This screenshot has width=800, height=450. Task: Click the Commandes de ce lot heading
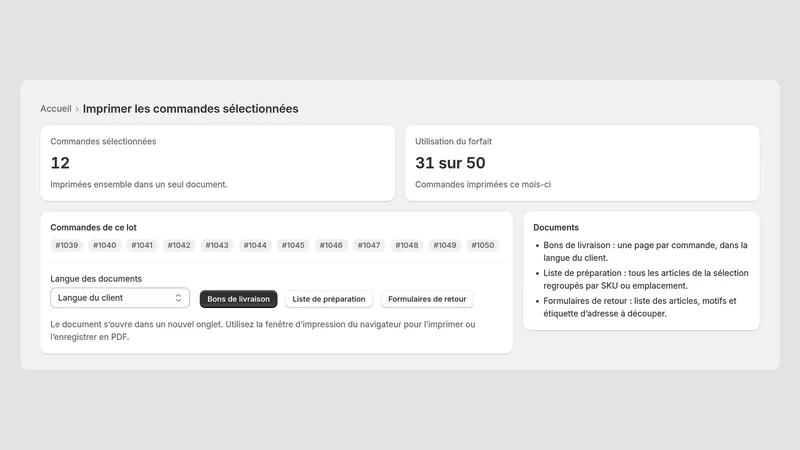[93, 228]
